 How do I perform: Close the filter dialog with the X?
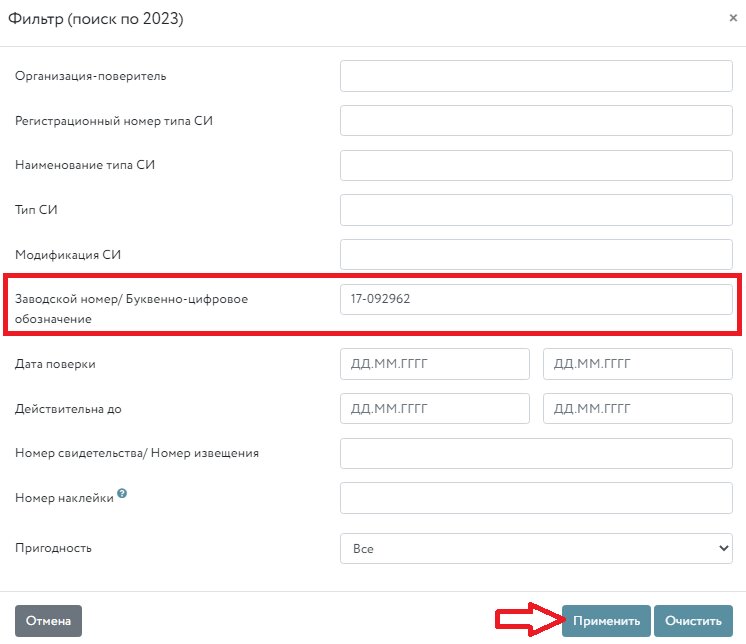[x=733, y=18]
